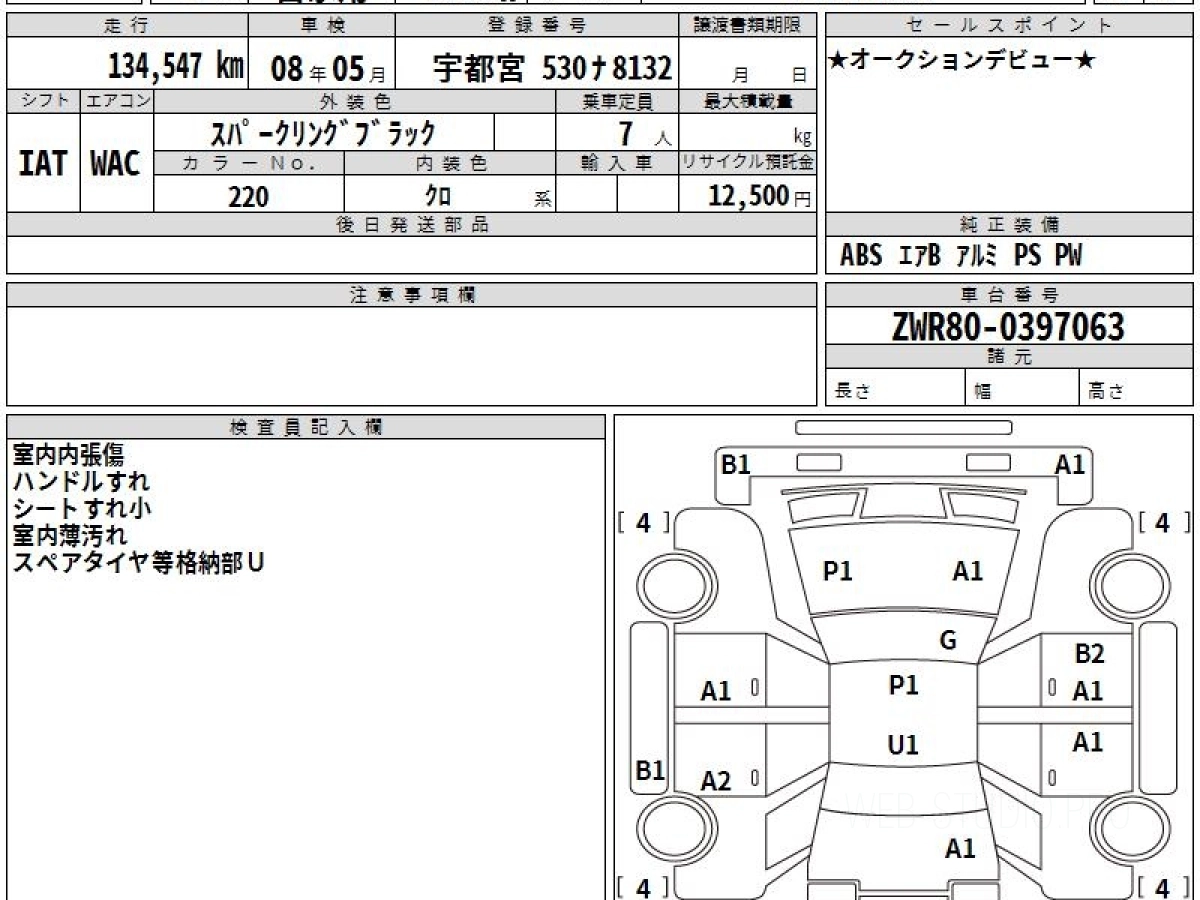1200x900 pixels.
Task: Click the A1 mark on the hood
Action: (967, 571)
